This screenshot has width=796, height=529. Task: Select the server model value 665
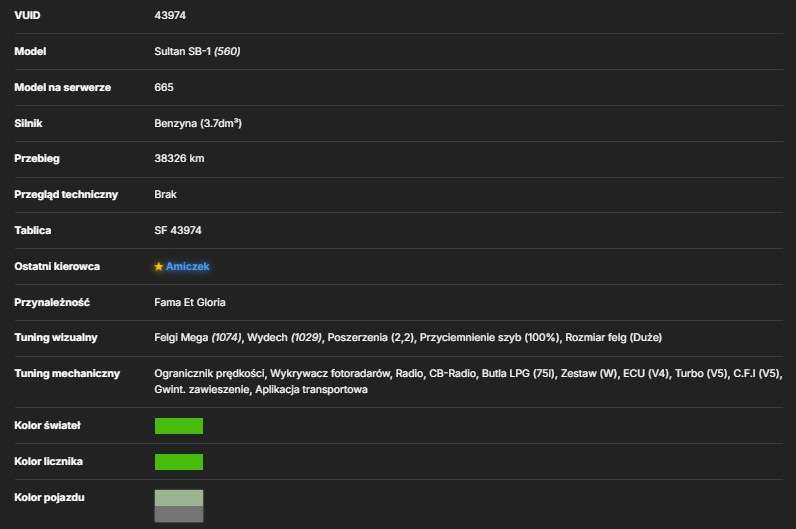pos(164,87)
